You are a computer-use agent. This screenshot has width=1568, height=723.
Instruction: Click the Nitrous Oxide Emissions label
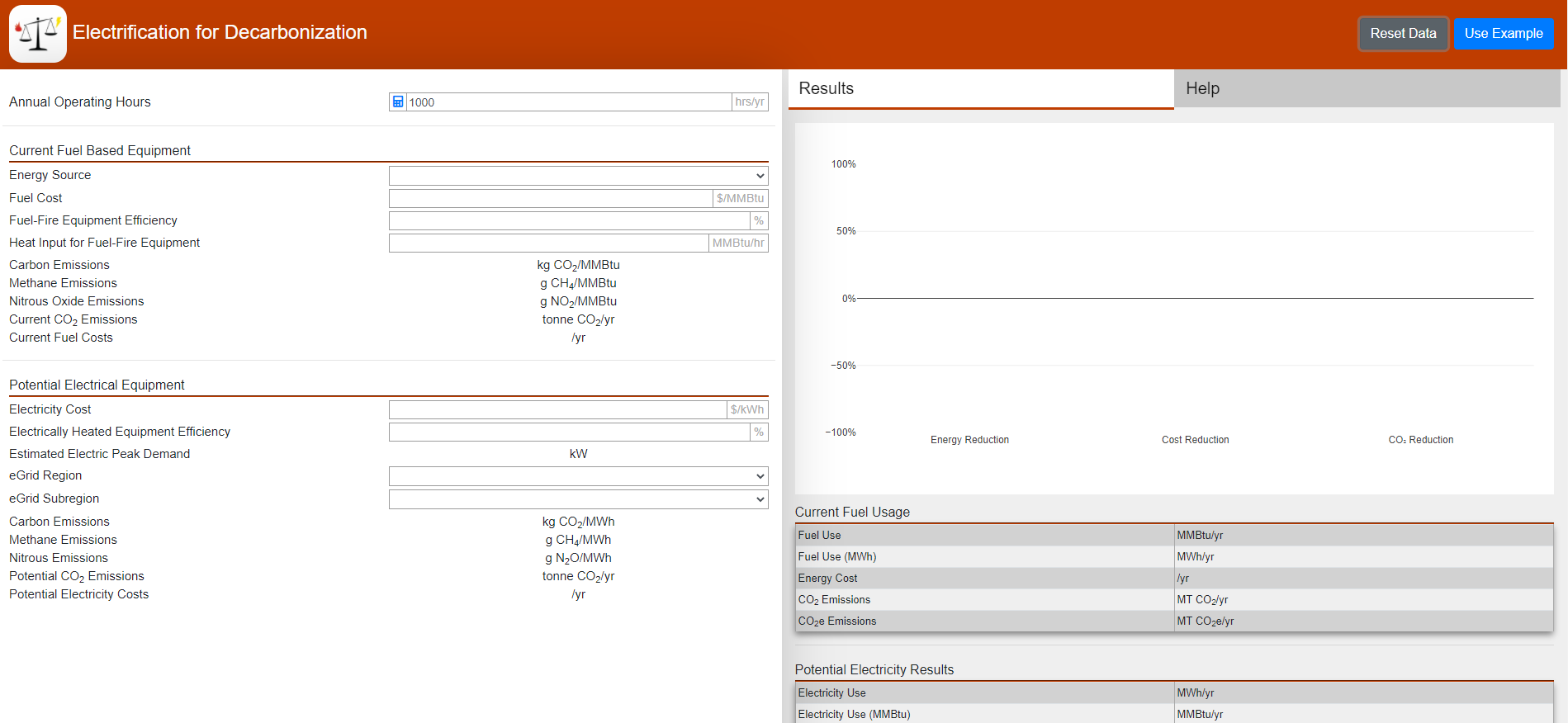(77, 301)
